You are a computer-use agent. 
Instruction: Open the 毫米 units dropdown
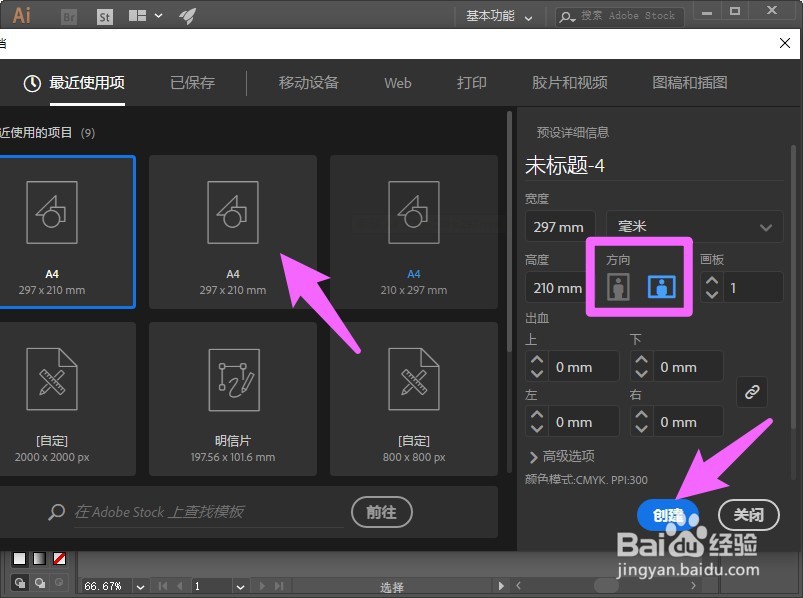pyautogui.click(x=693, y=226)
